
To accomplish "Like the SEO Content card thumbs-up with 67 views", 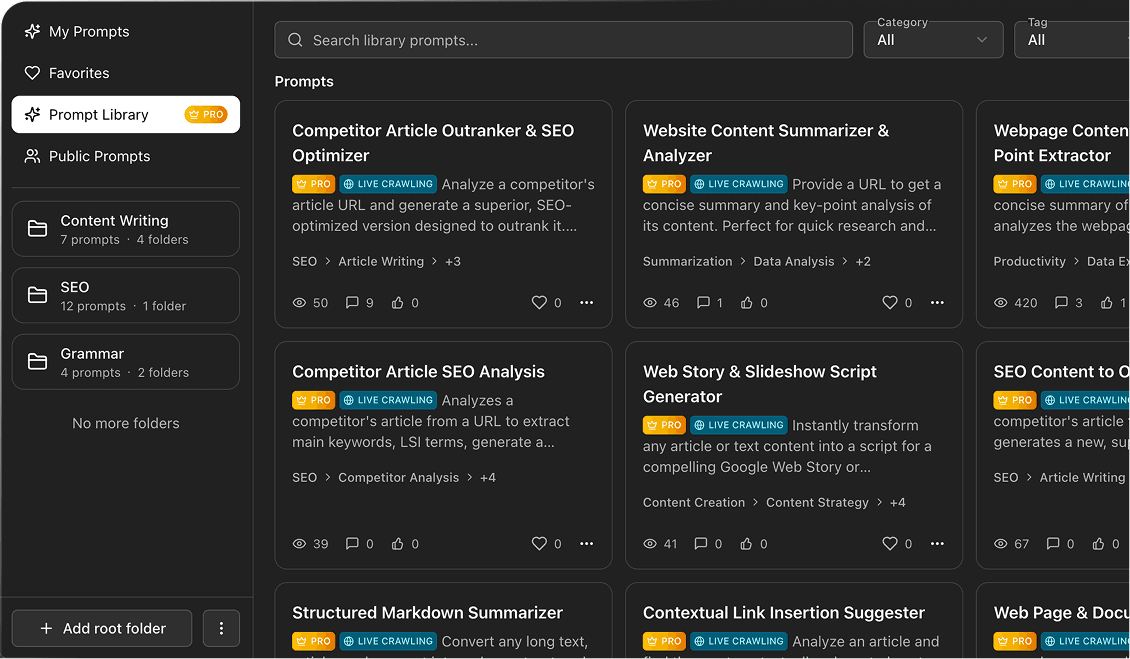I will click(x=1098, y=544).
